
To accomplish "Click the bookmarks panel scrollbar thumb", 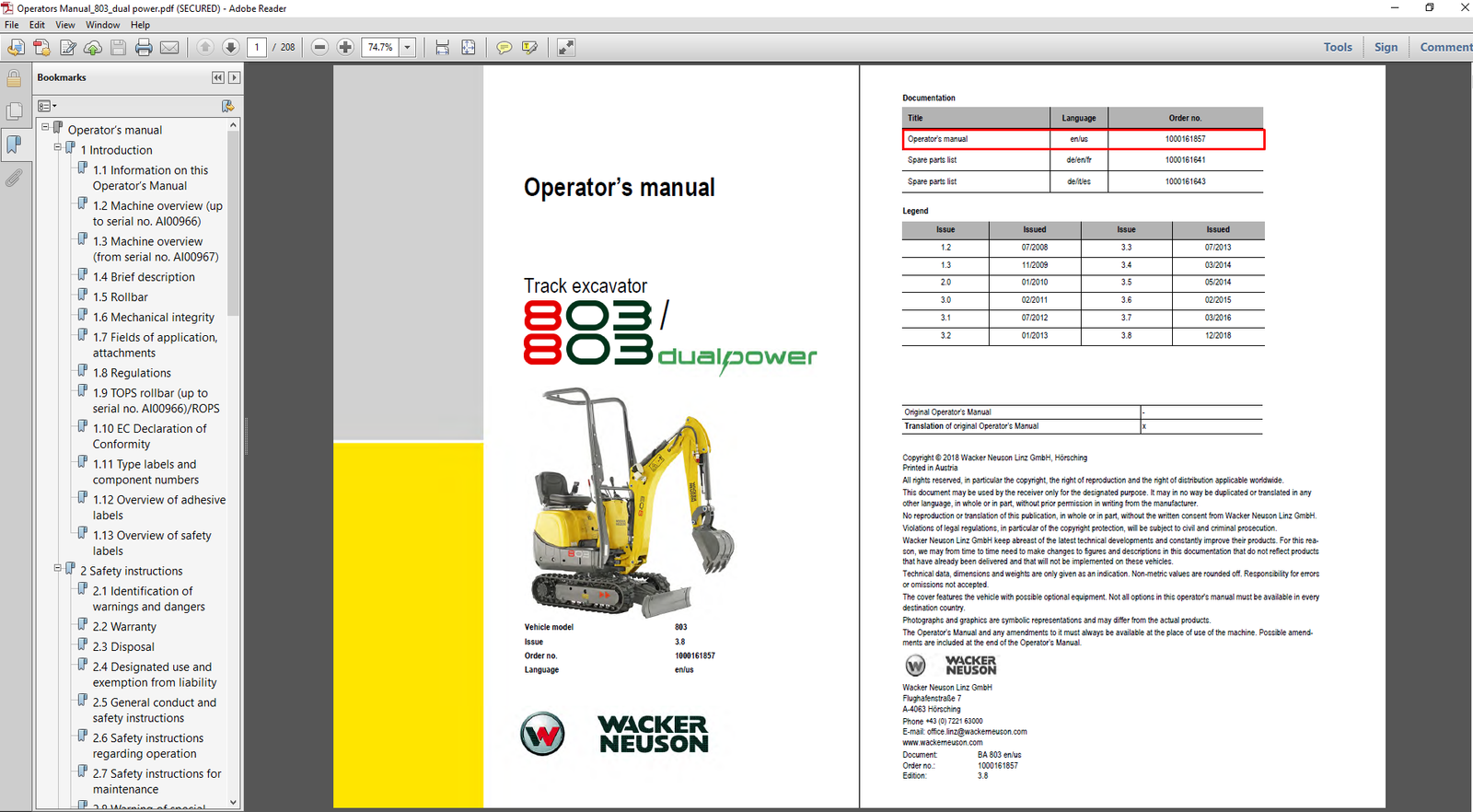I will tap(233, 224).
